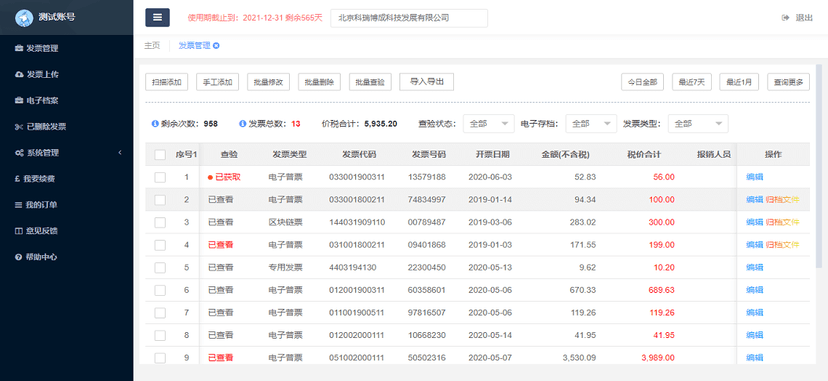This screenshot has height=381, width=828.
Task: Click the hamburger menu toggle button
Action: pos(157,17)
